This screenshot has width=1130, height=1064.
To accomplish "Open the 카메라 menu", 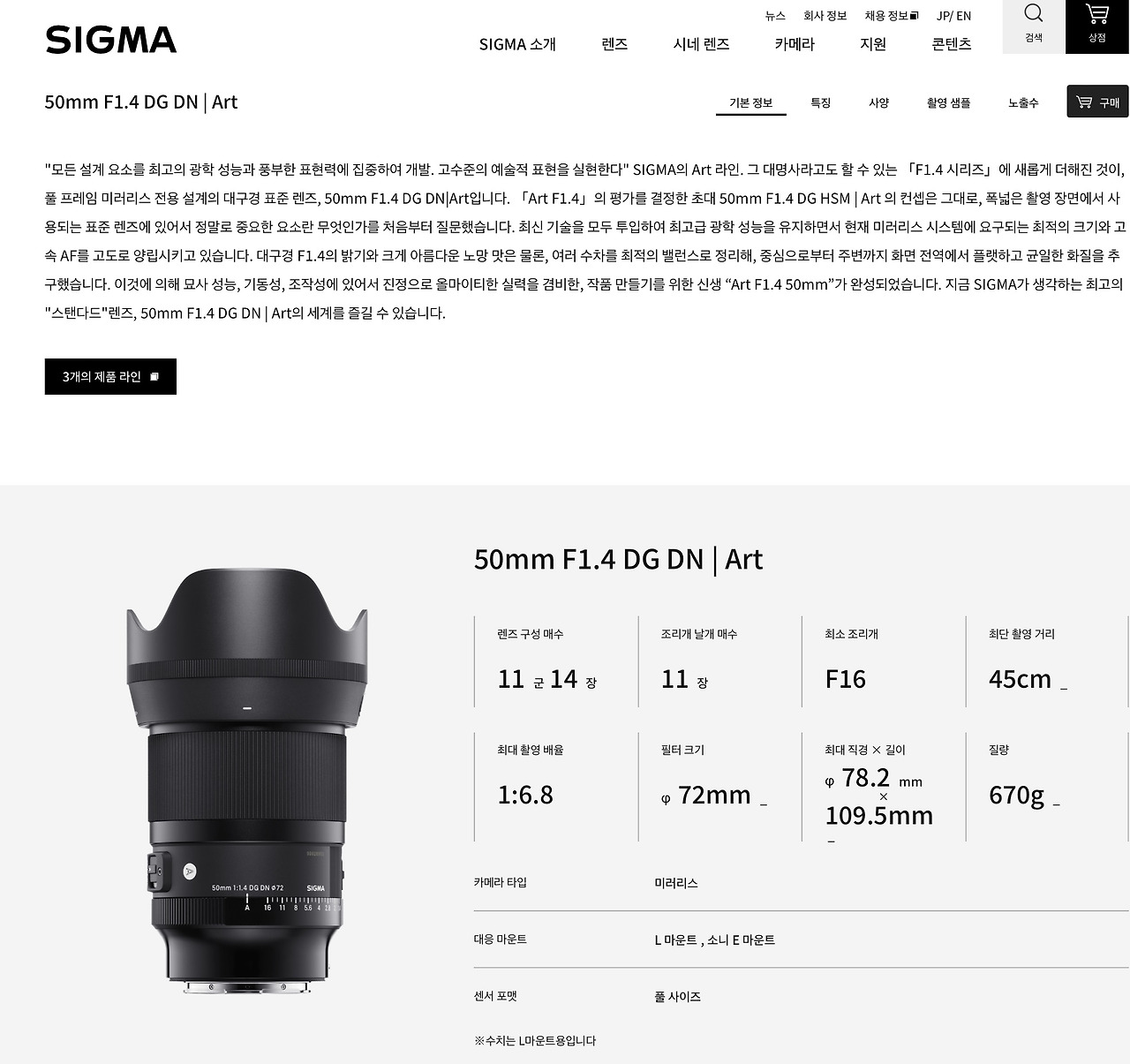I will pyautogui.click(x=795, y=44).
